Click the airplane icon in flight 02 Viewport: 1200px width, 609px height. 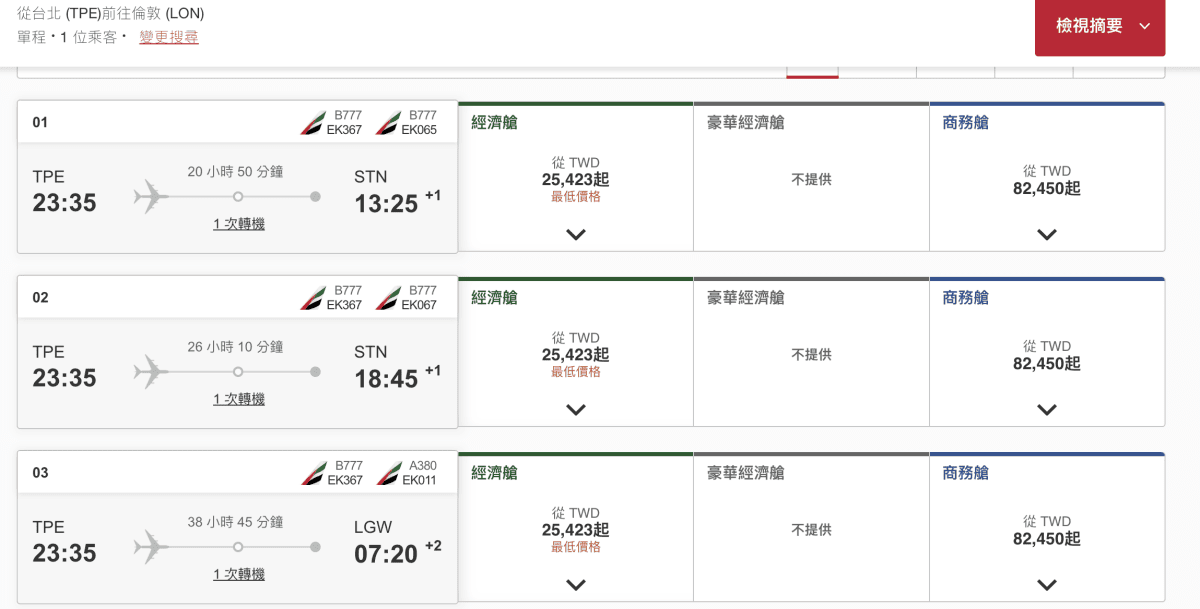click(150, 371)
